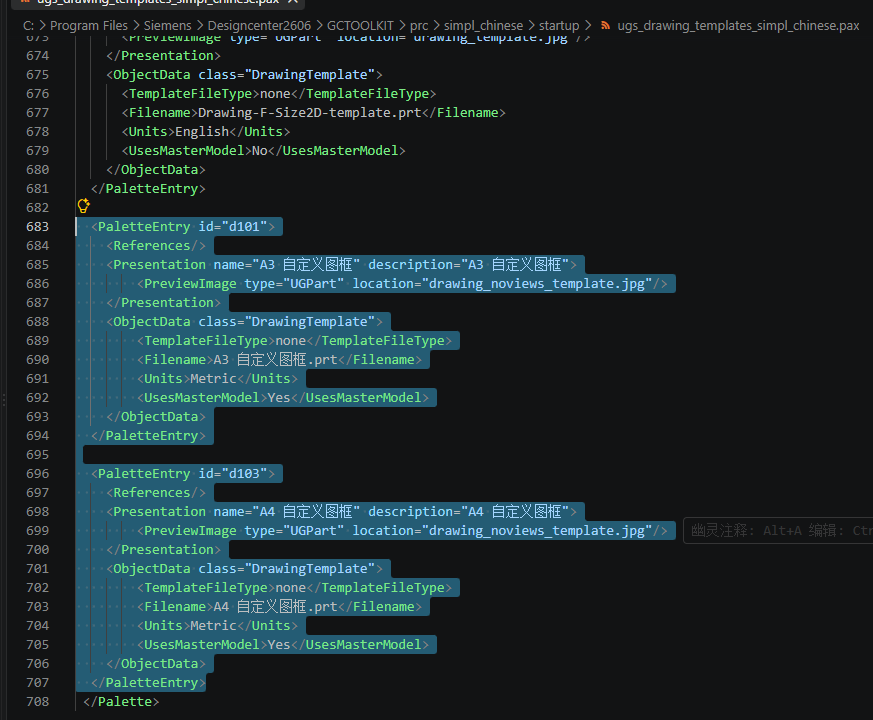Place cursor on PaletteEntry id="d101"
873x720 pixels.
pos(183,227)
